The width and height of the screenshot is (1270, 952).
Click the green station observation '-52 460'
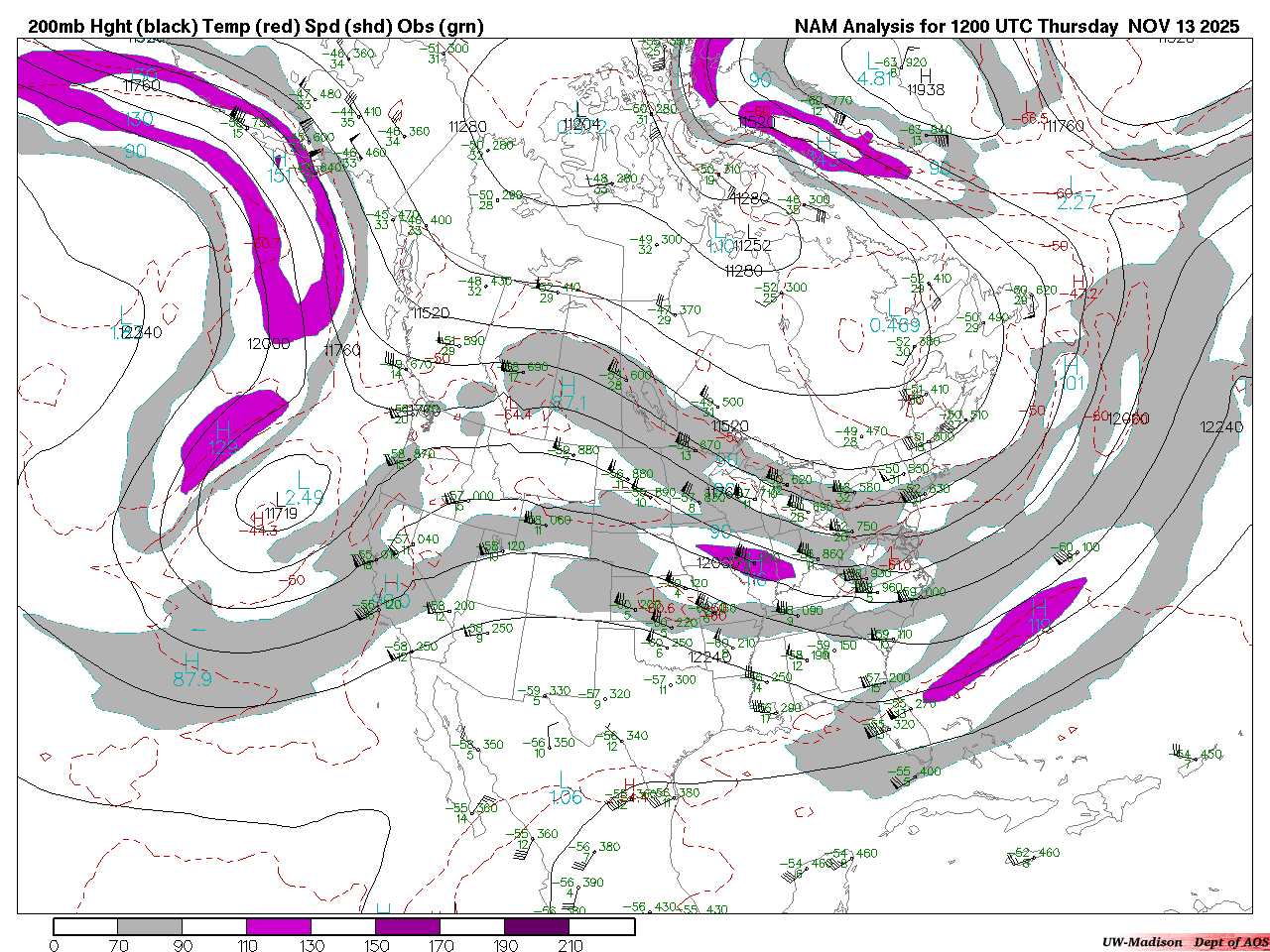click(x=1033, y=853)
